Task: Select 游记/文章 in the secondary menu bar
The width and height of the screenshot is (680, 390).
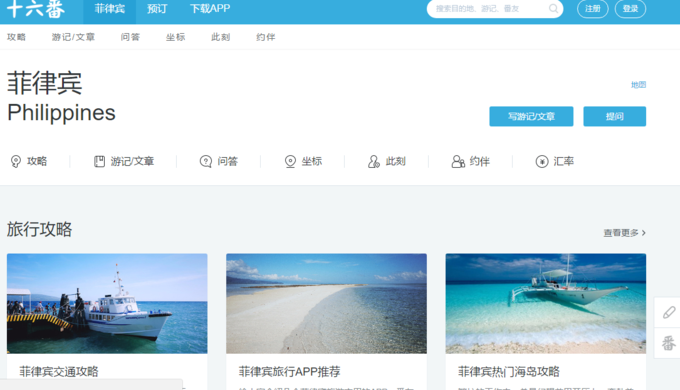Action: [73, 37]
